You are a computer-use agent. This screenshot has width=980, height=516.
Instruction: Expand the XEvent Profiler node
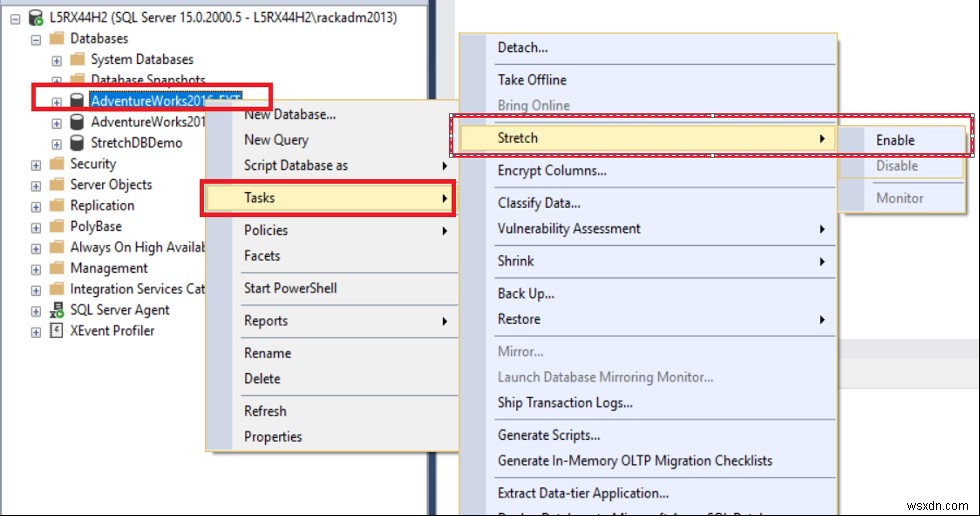pos(36,332)
